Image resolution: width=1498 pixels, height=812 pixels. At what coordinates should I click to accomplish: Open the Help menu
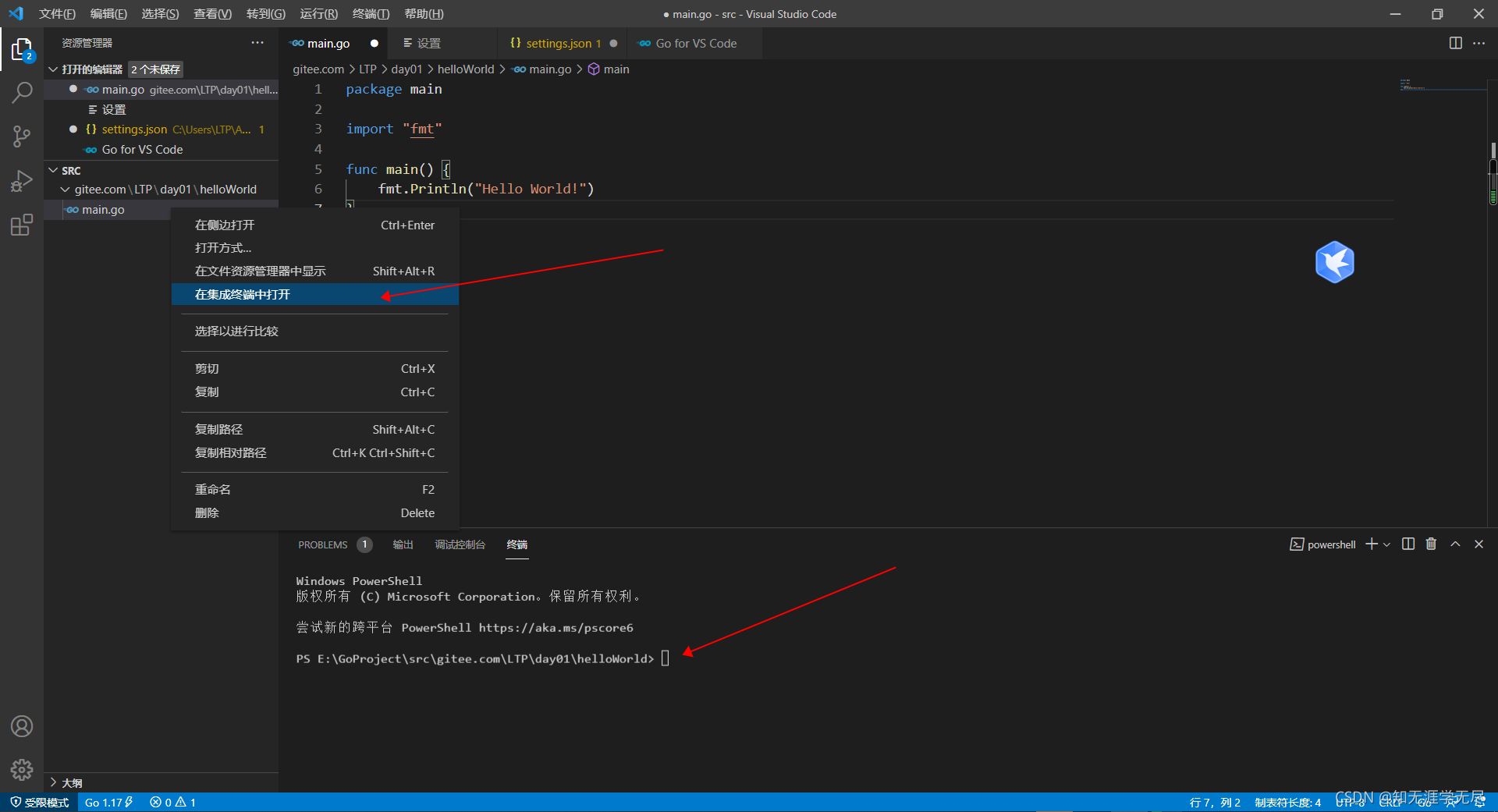[x=424, y=14]
